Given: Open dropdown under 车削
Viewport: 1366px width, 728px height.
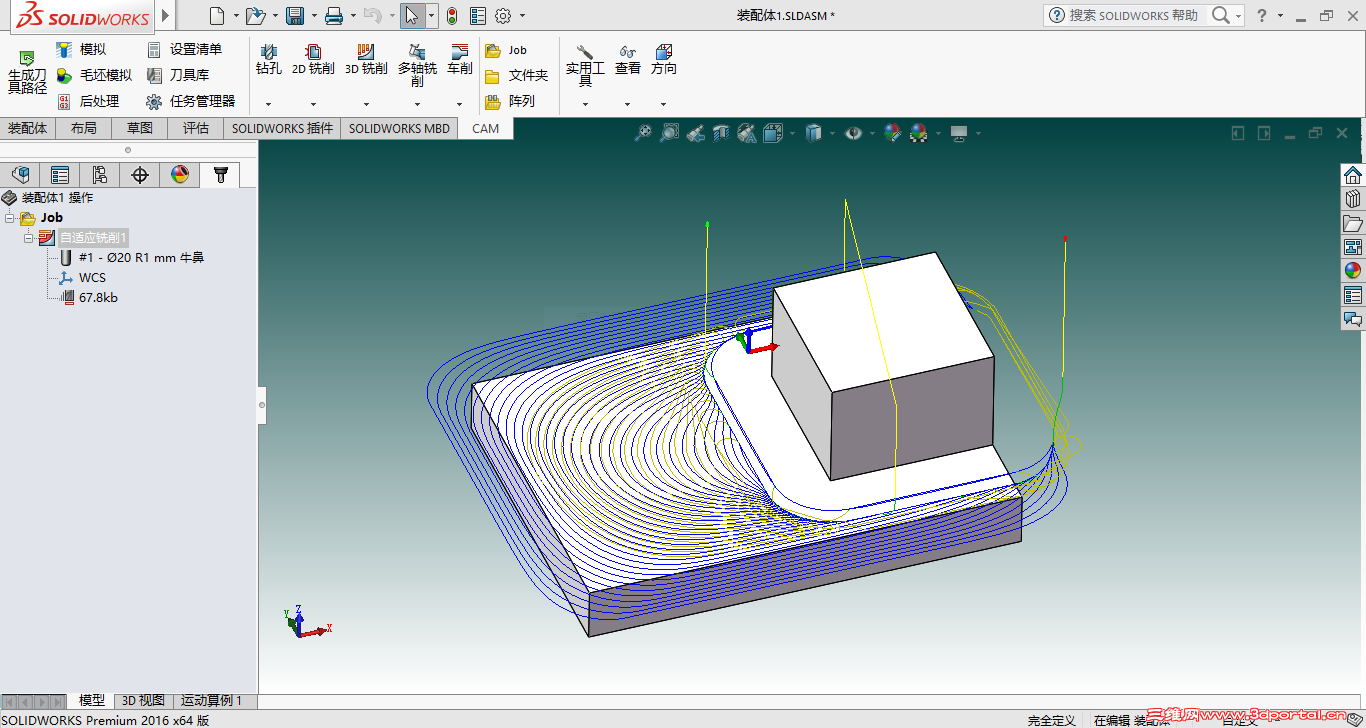Looking at the screenshot, I should point(460,104).
